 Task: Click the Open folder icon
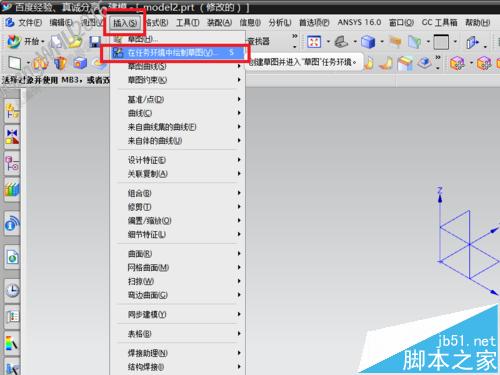coord(75,42)
